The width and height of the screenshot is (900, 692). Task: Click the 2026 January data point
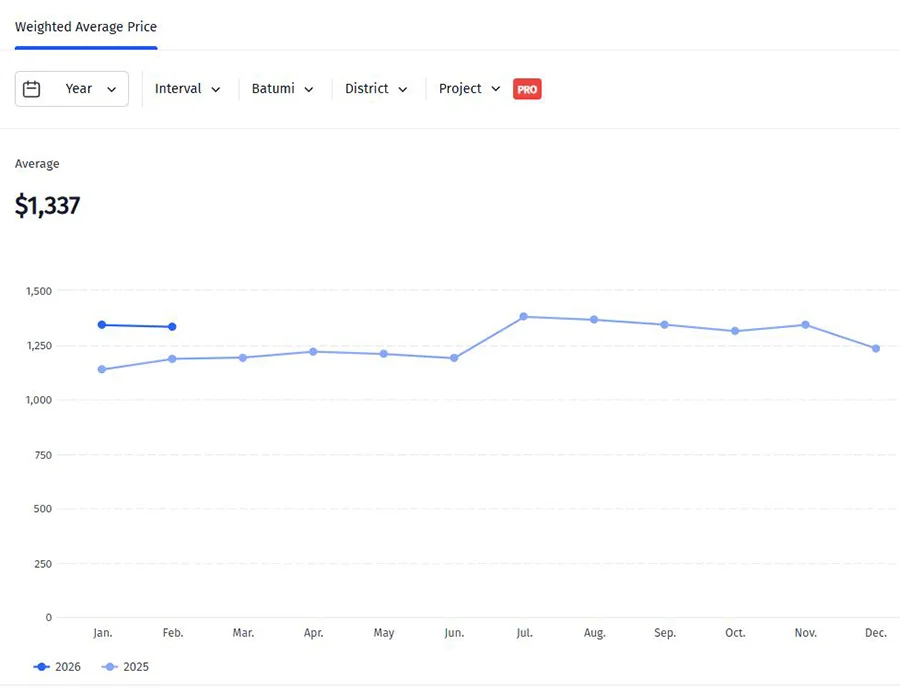(x=102, y=325)
